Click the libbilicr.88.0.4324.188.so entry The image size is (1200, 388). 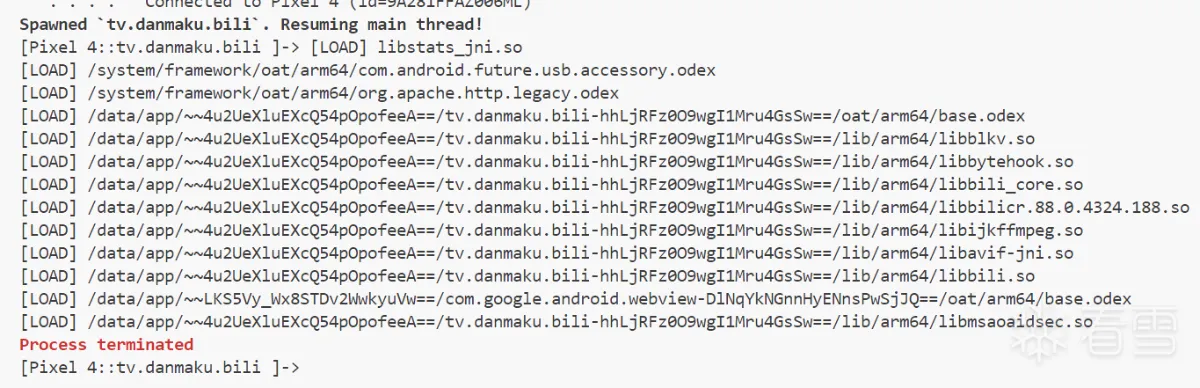(x=604, y=208)
